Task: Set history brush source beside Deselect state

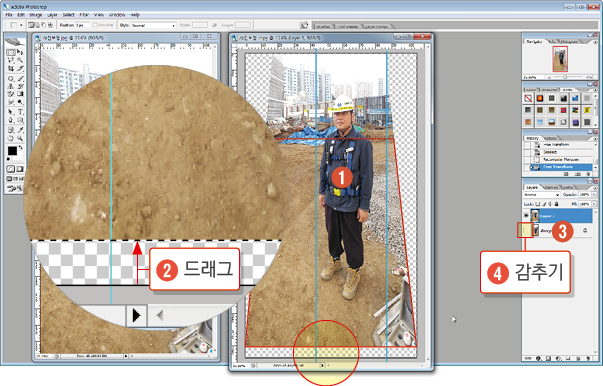Action: [526, 152]
